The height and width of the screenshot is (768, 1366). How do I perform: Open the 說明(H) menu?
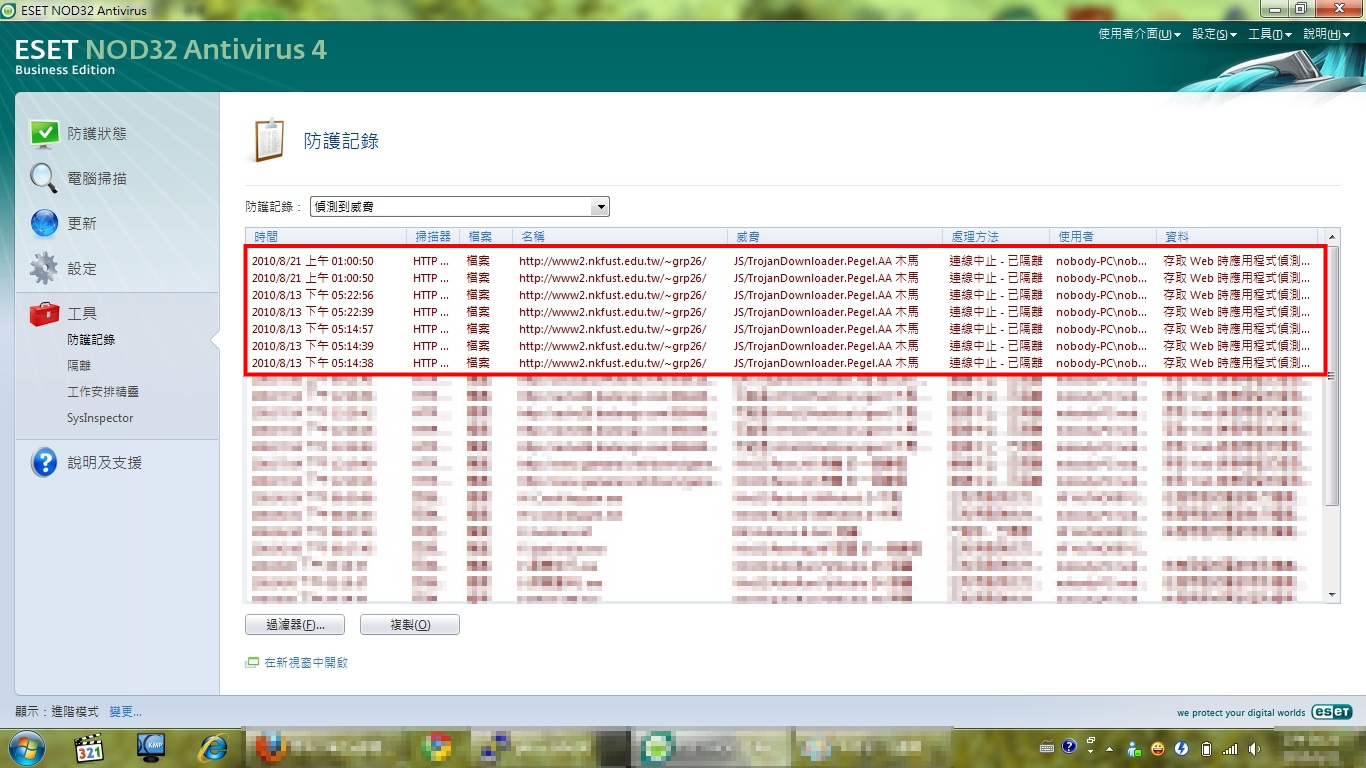[1326, 34]
